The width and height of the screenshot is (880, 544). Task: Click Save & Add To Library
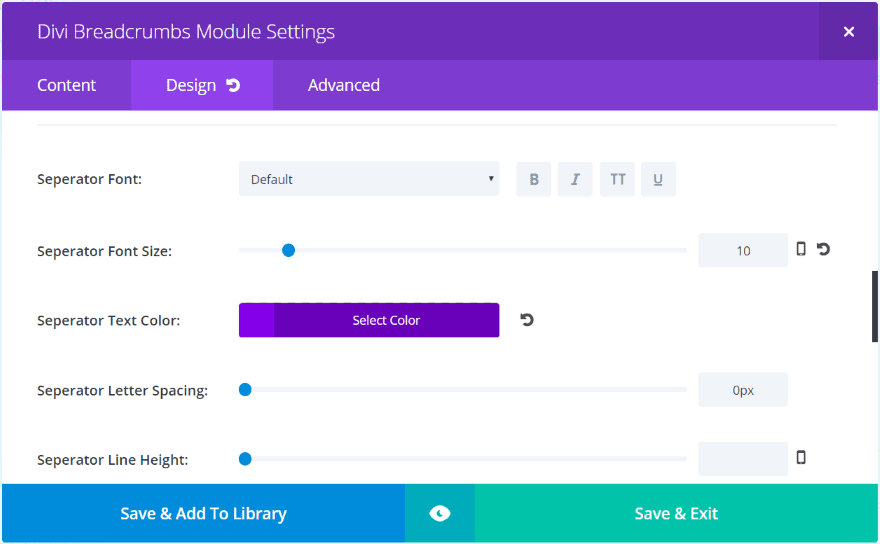pyautogui.click(x=203, y=513)
